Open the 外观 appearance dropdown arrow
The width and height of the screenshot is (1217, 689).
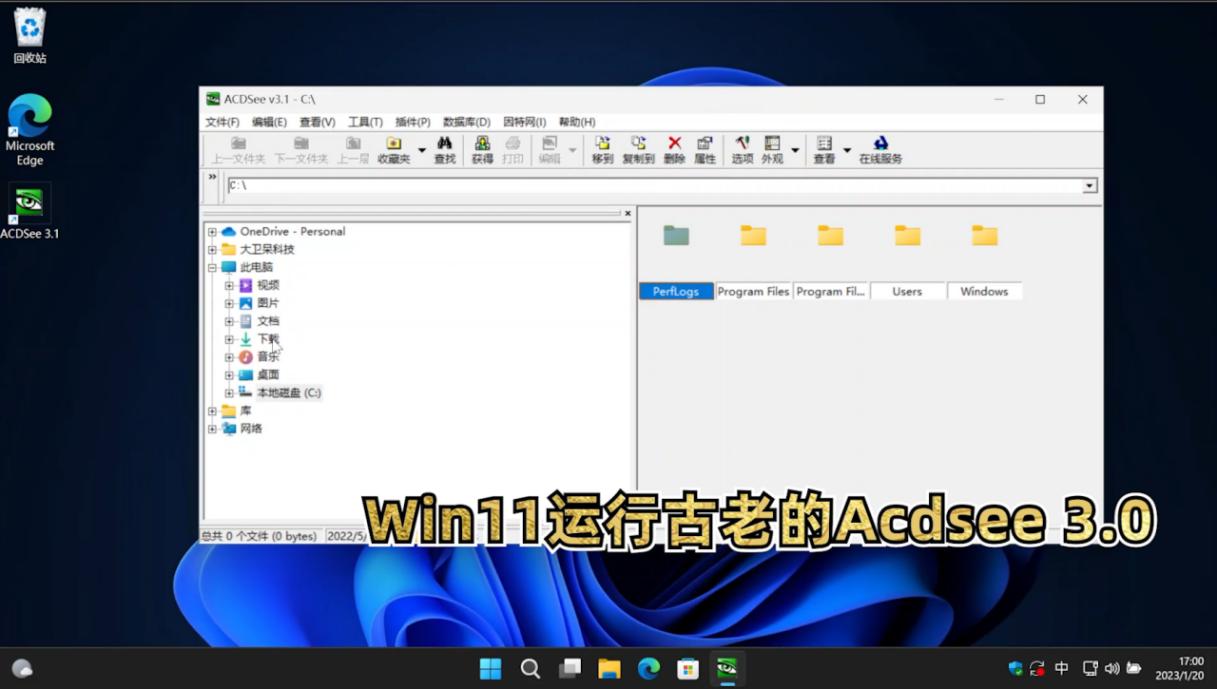click(795, 150)
